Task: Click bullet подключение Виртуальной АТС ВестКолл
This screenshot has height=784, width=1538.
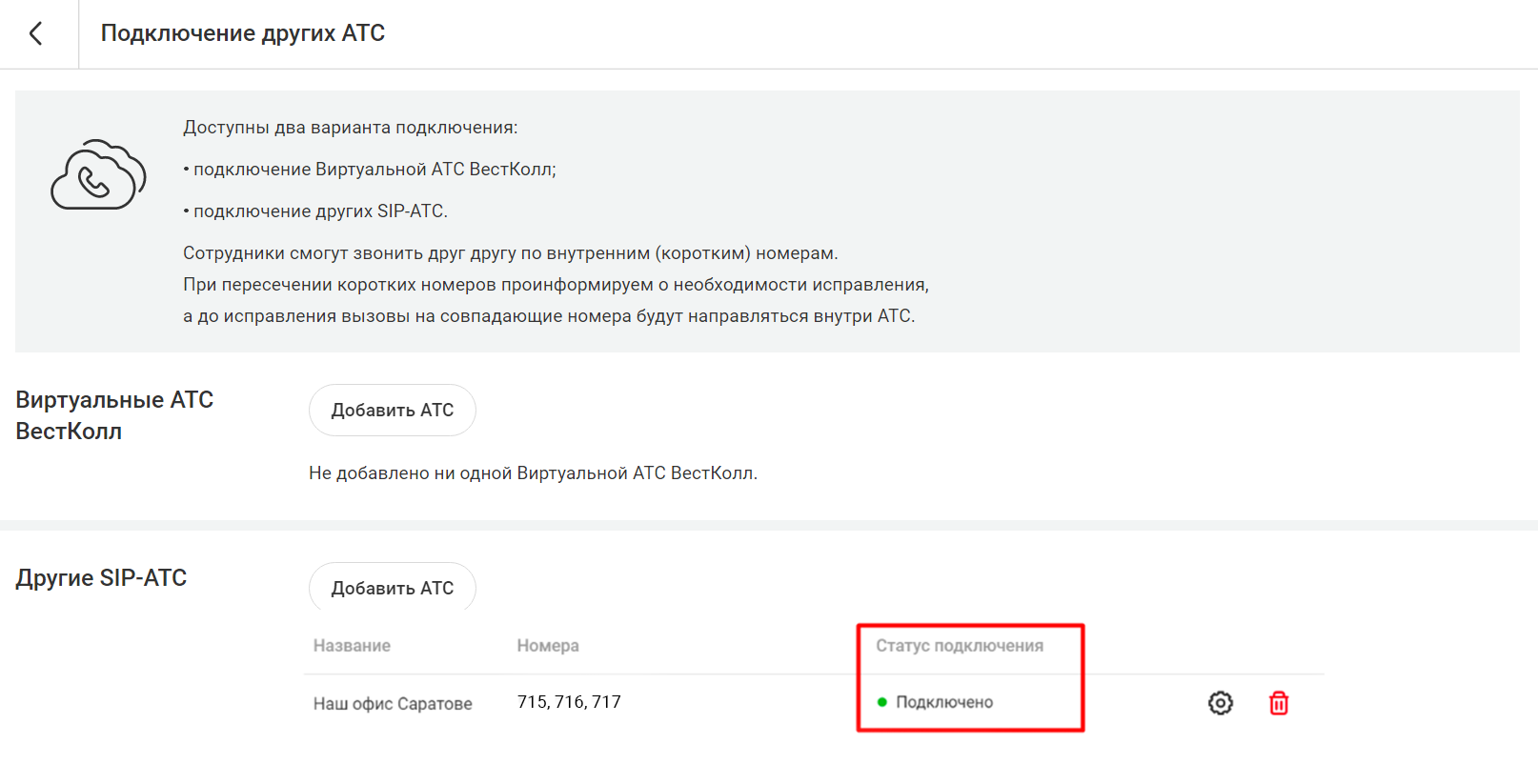Action: 370,170
